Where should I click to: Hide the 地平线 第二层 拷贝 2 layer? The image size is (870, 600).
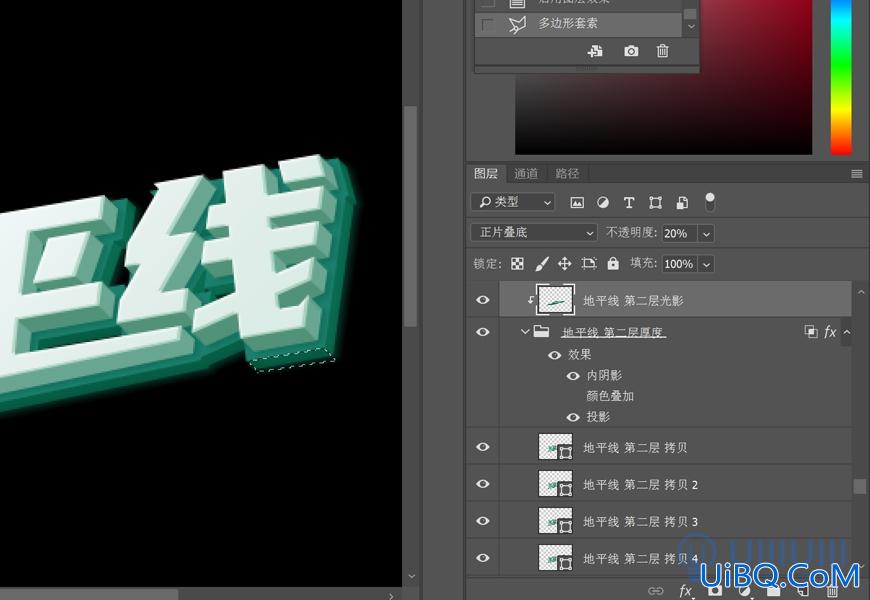[x=483, y=484]
